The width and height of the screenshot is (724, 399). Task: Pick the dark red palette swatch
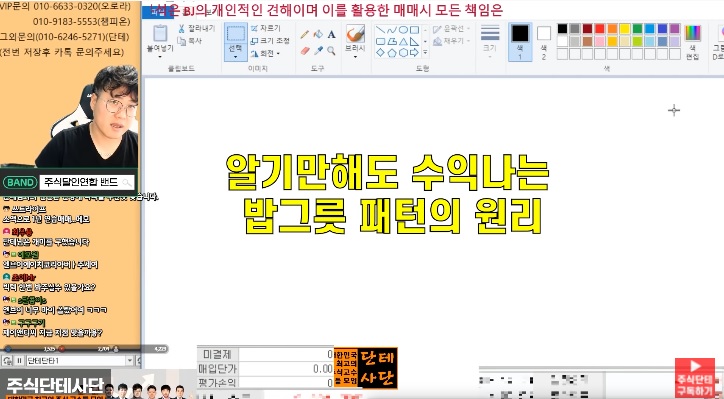[x=587, y=29]
